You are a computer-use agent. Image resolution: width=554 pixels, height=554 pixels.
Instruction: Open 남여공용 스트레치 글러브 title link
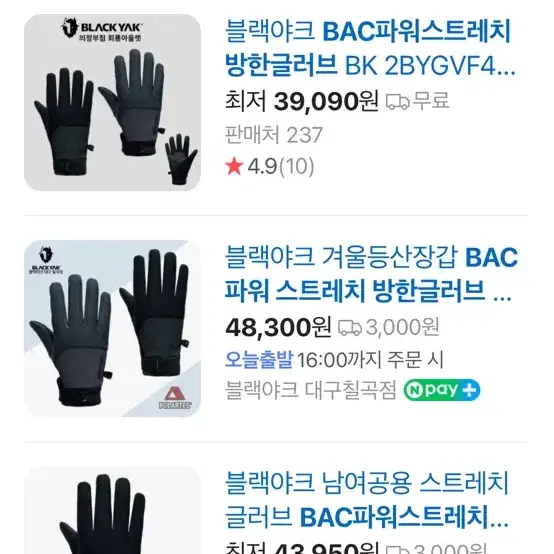[x=367, y=500]
